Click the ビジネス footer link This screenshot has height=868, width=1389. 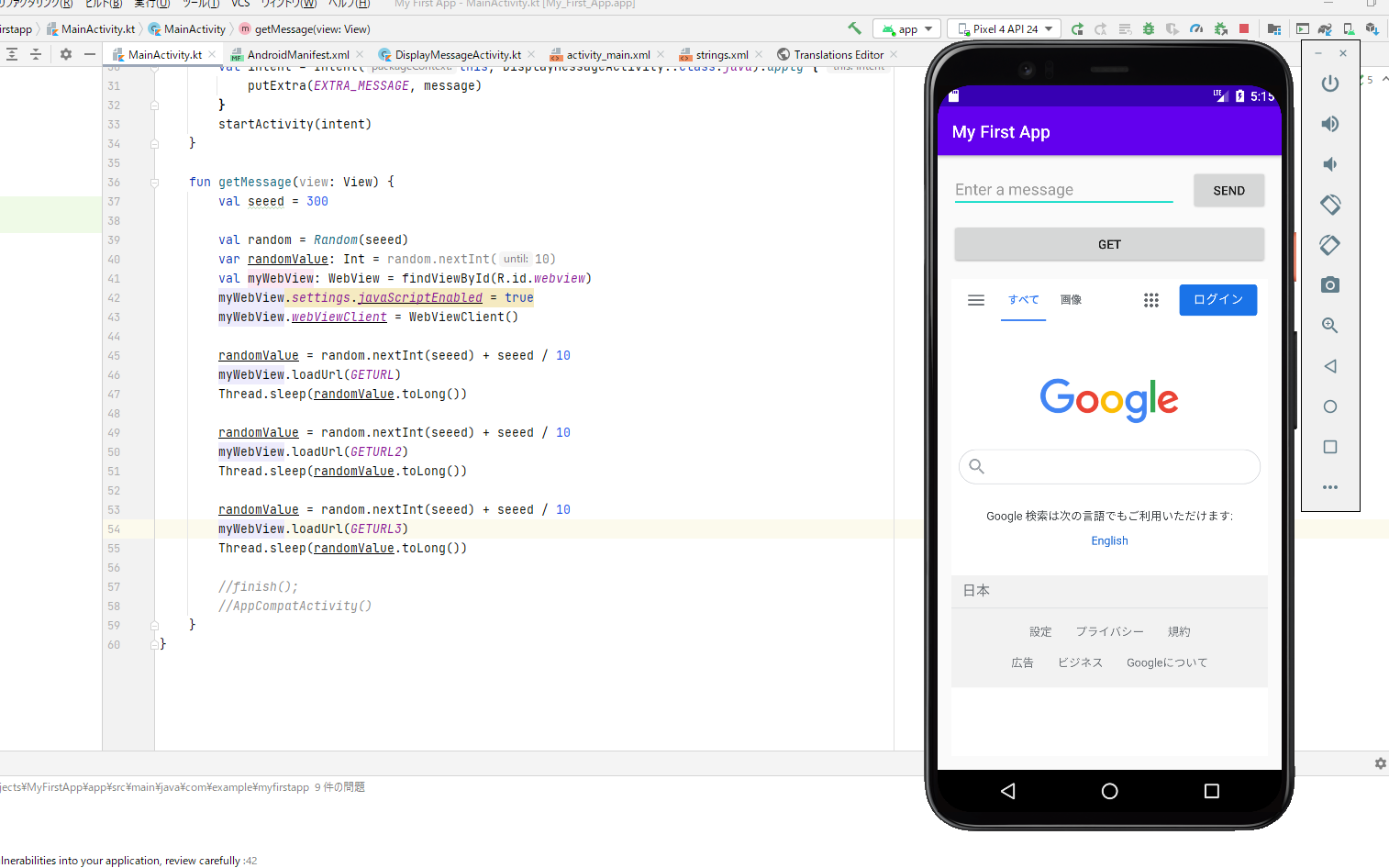coord(1080,662)
